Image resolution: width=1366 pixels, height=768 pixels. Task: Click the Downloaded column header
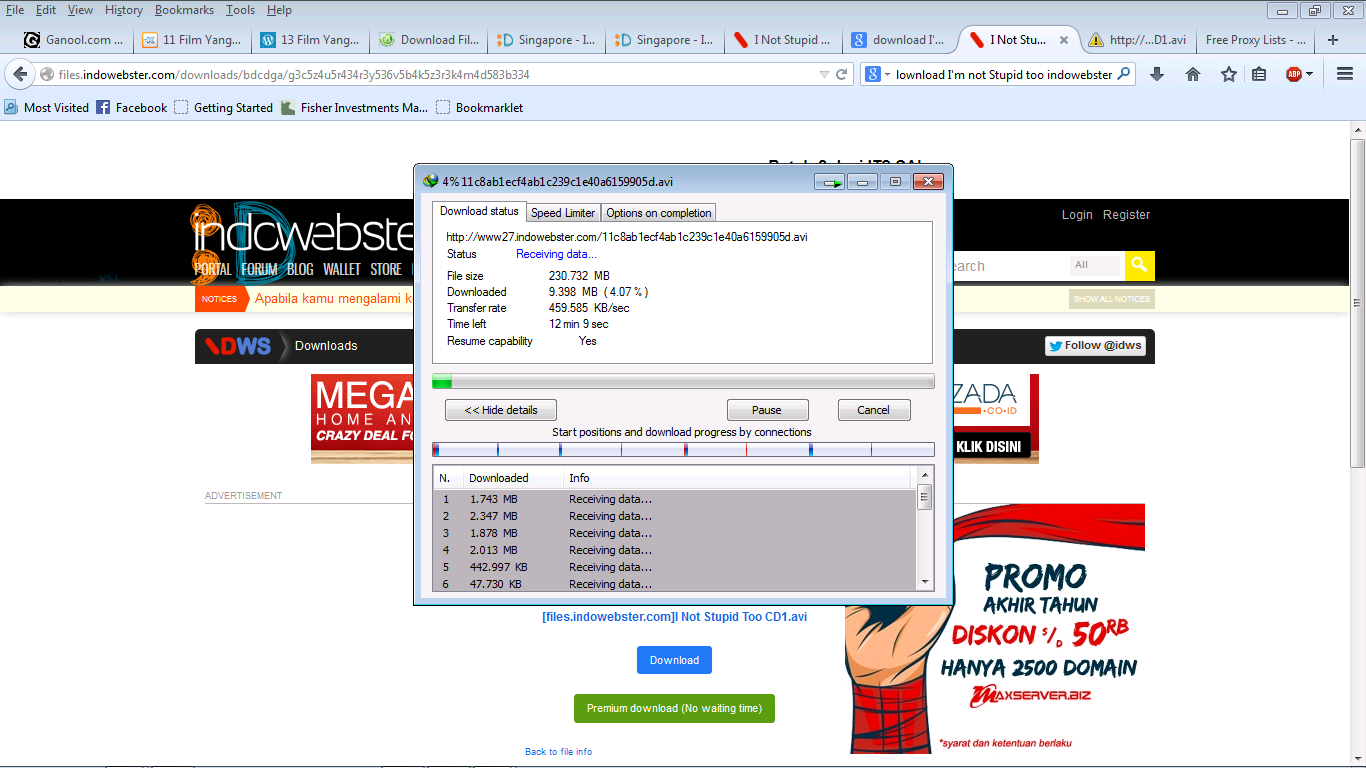click(x=512, y=478)
